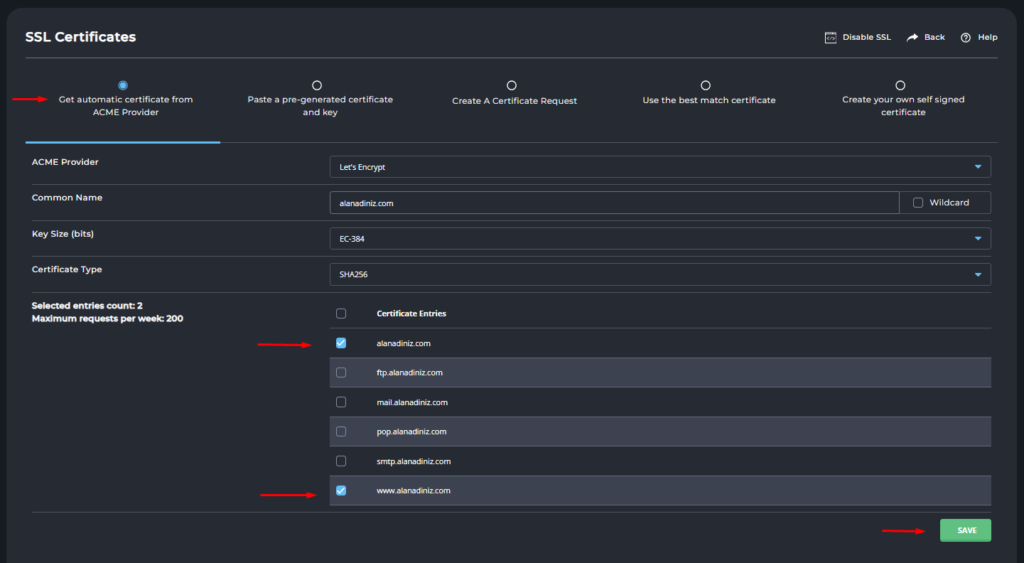
Task: Select Use the best match certificate
Action: pos(706,85)
